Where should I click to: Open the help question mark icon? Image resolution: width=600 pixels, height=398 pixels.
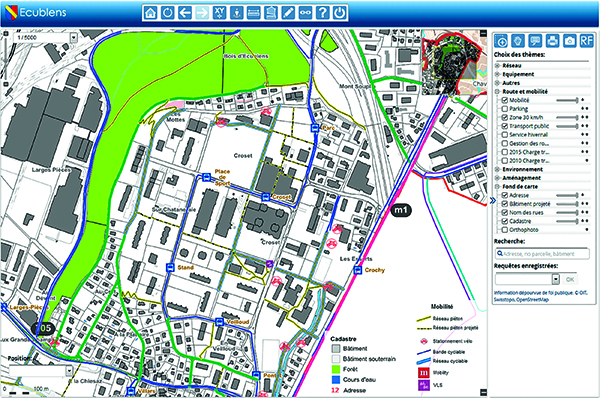click(x=322, y=12)
